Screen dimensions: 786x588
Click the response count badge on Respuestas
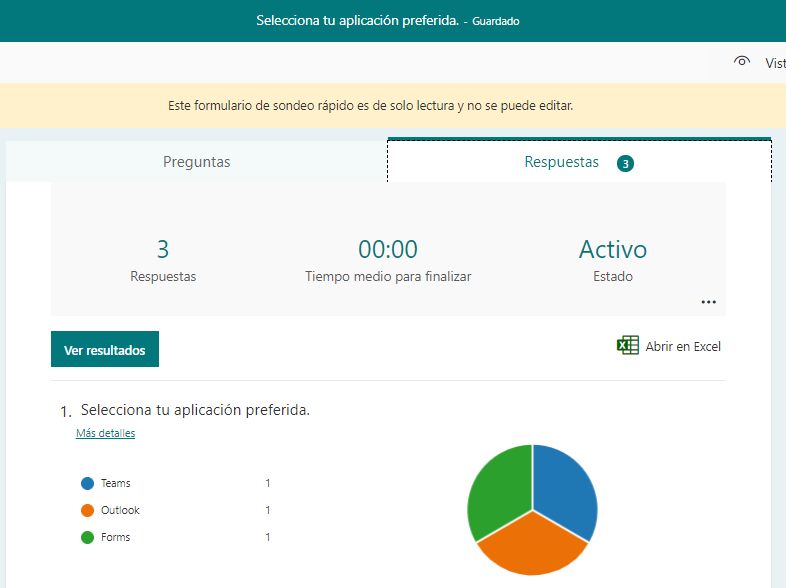click(626, 163)
